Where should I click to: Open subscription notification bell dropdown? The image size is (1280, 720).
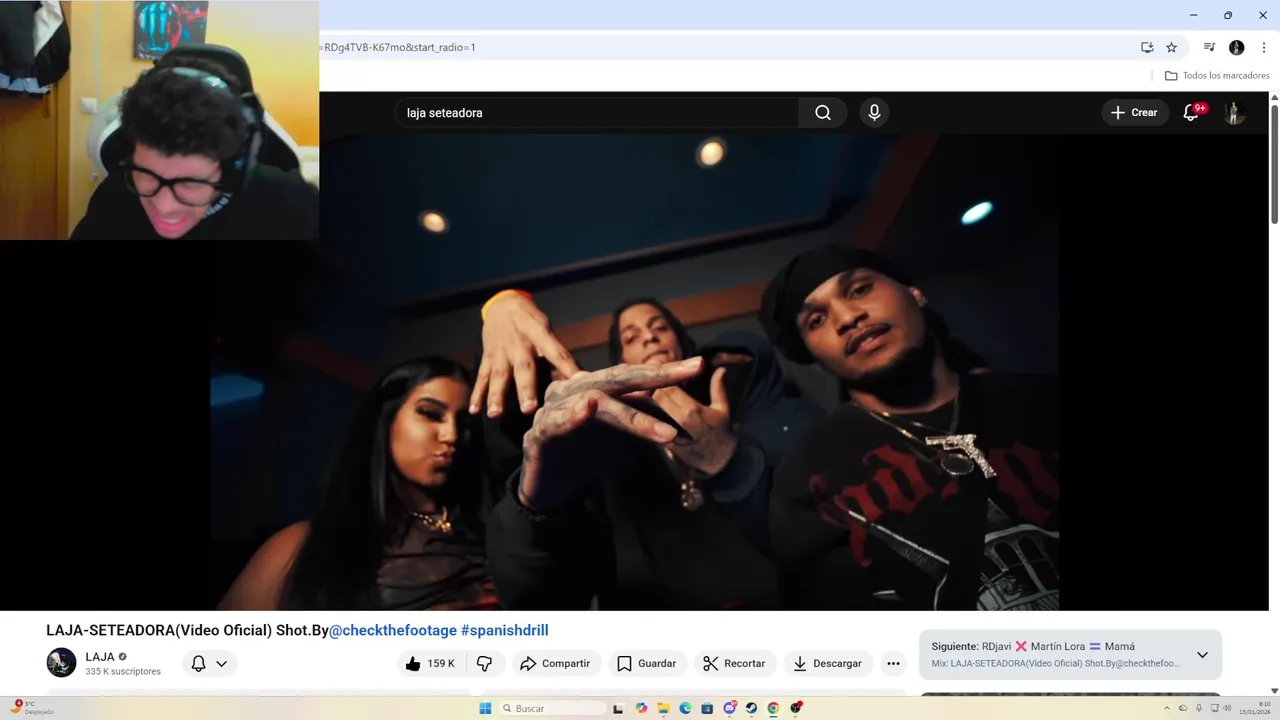coord(210,663)
